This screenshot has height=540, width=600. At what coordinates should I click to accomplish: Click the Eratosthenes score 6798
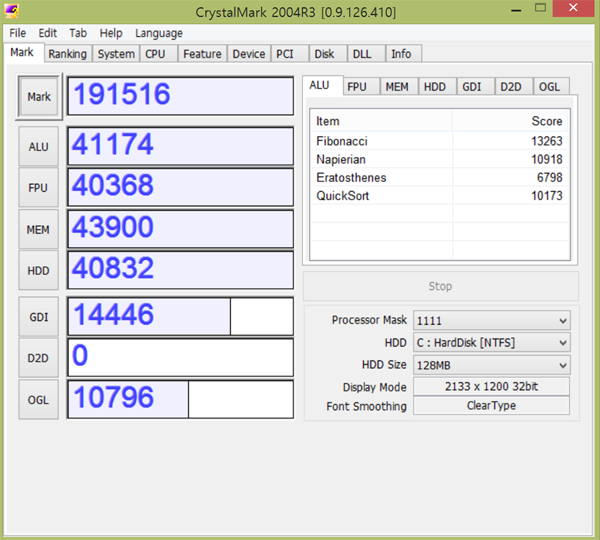[550, 178]
